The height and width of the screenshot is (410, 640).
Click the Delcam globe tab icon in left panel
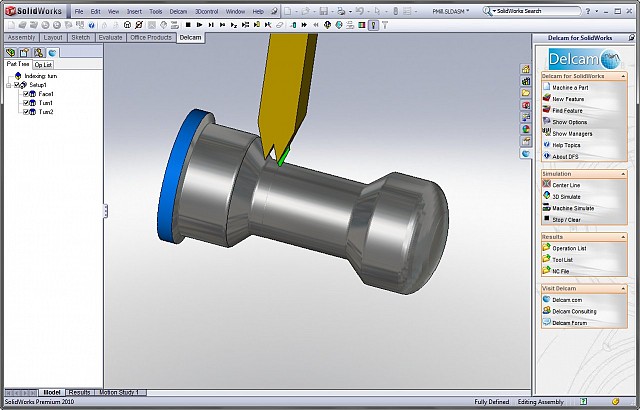coord(52,53)
